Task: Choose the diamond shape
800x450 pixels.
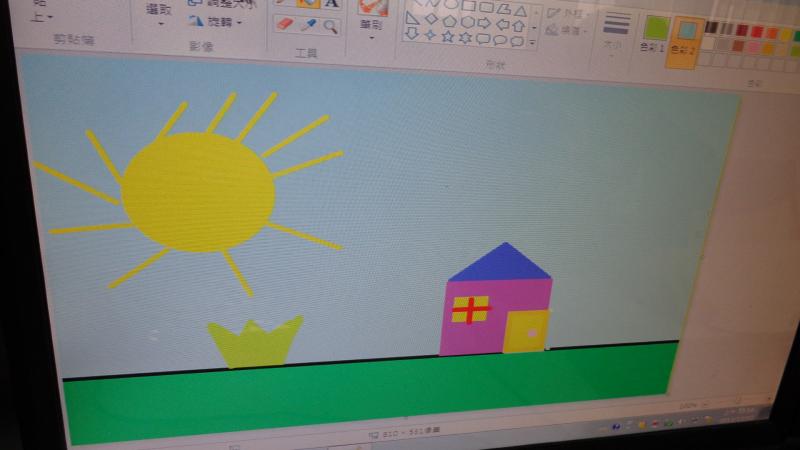Action: 431,19
